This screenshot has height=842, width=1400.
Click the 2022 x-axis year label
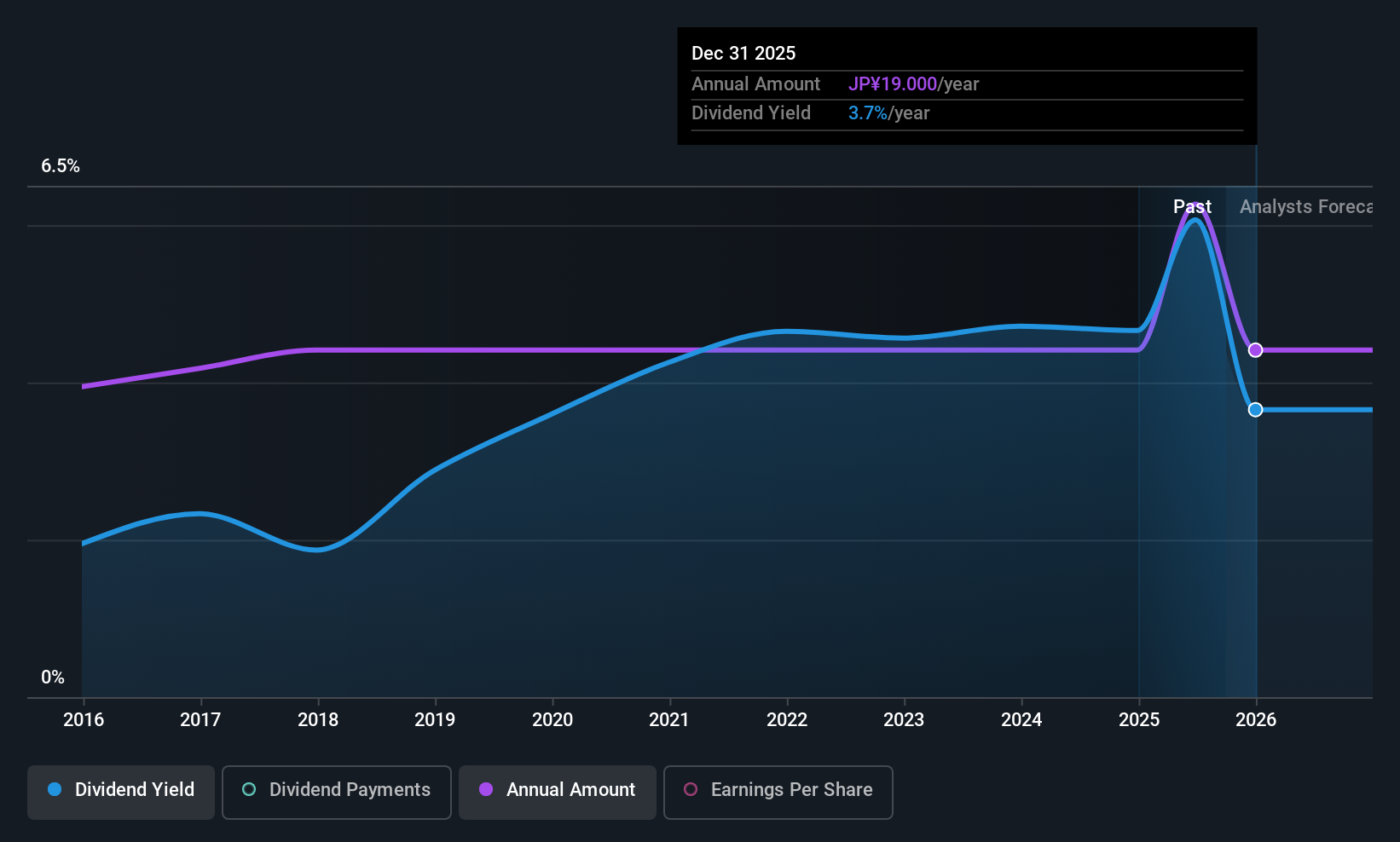[787, 719]
